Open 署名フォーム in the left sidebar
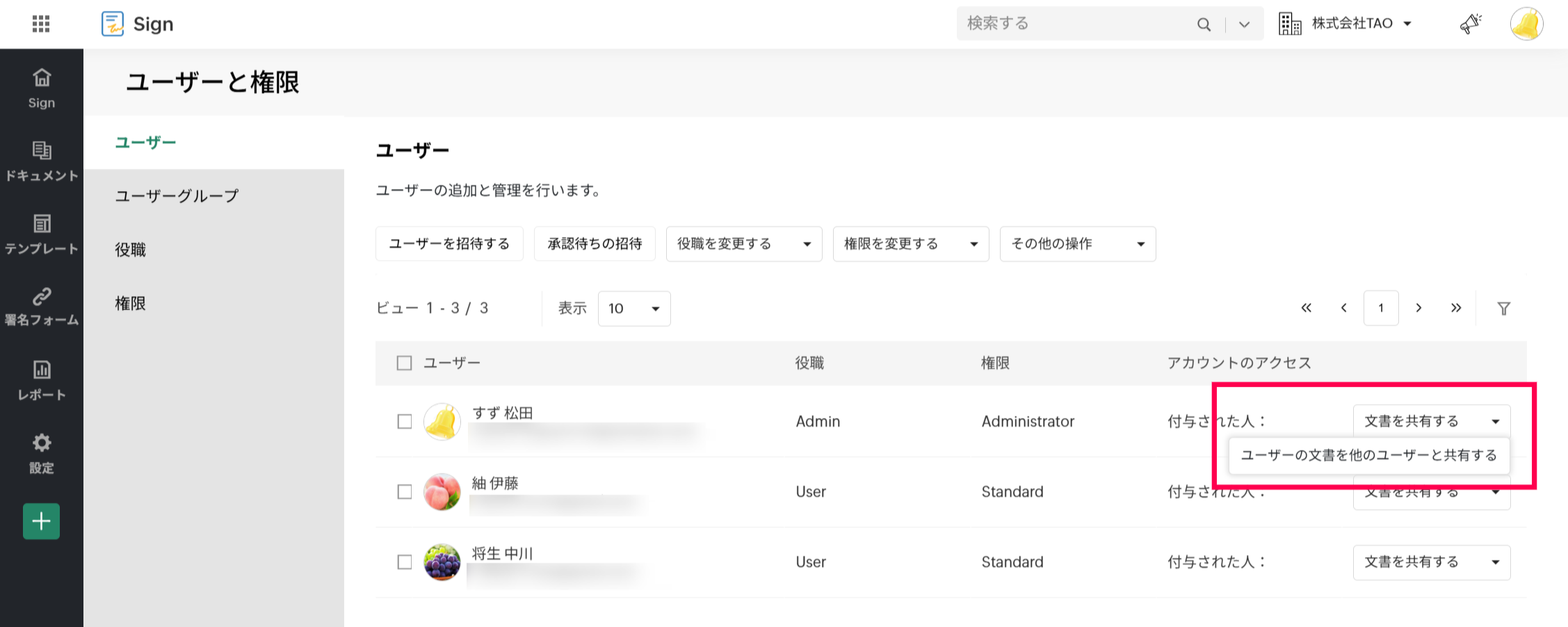1568x627 pixels. click(x=42, y=307)
